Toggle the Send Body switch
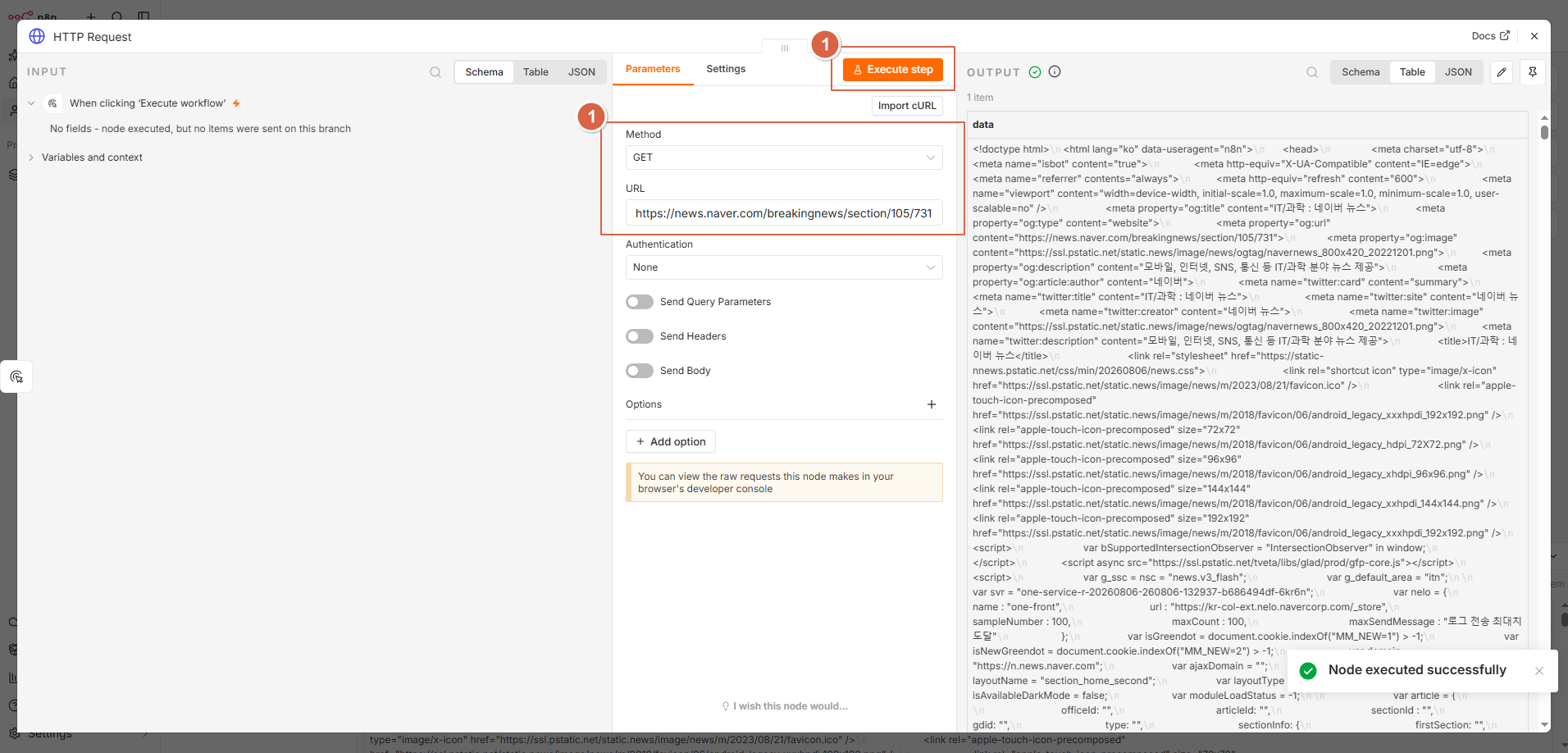 click(x=640, y=371)
